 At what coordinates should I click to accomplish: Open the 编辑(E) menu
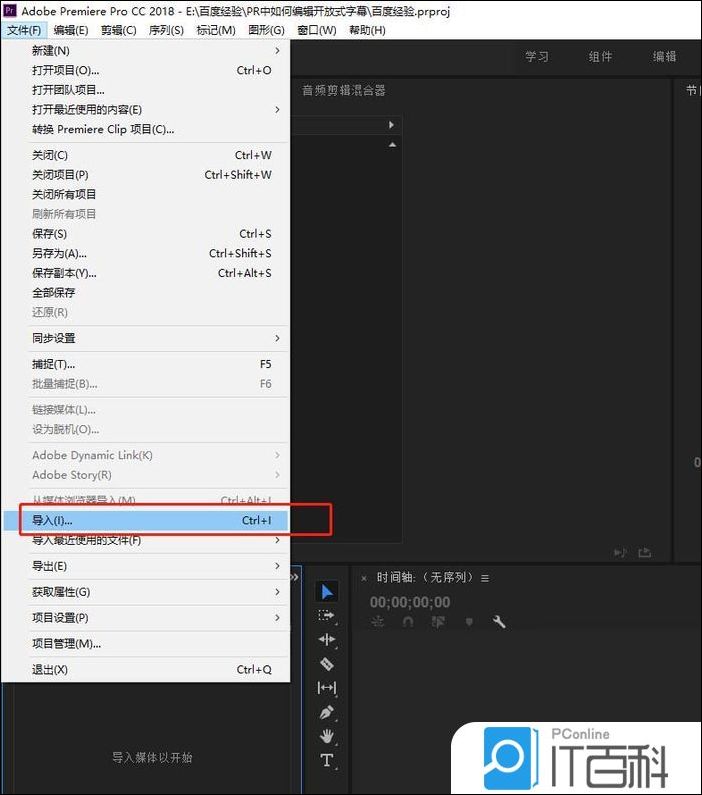click(71, 30)
